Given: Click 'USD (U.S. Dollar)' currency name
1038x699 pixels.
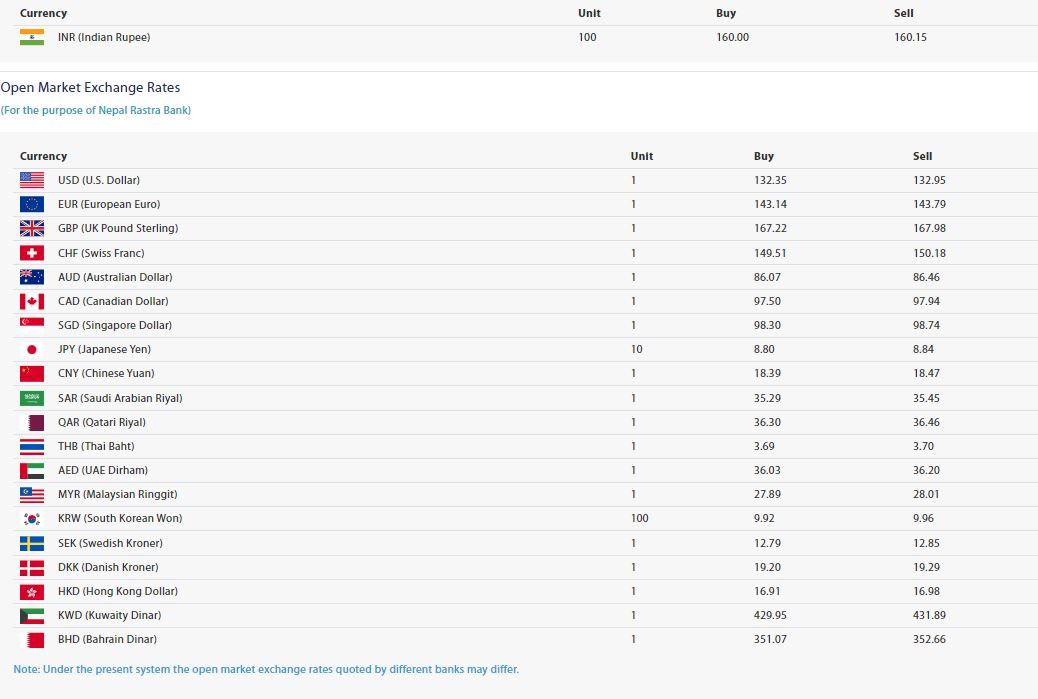Looking at the screenshot, I should pos(99,180).
